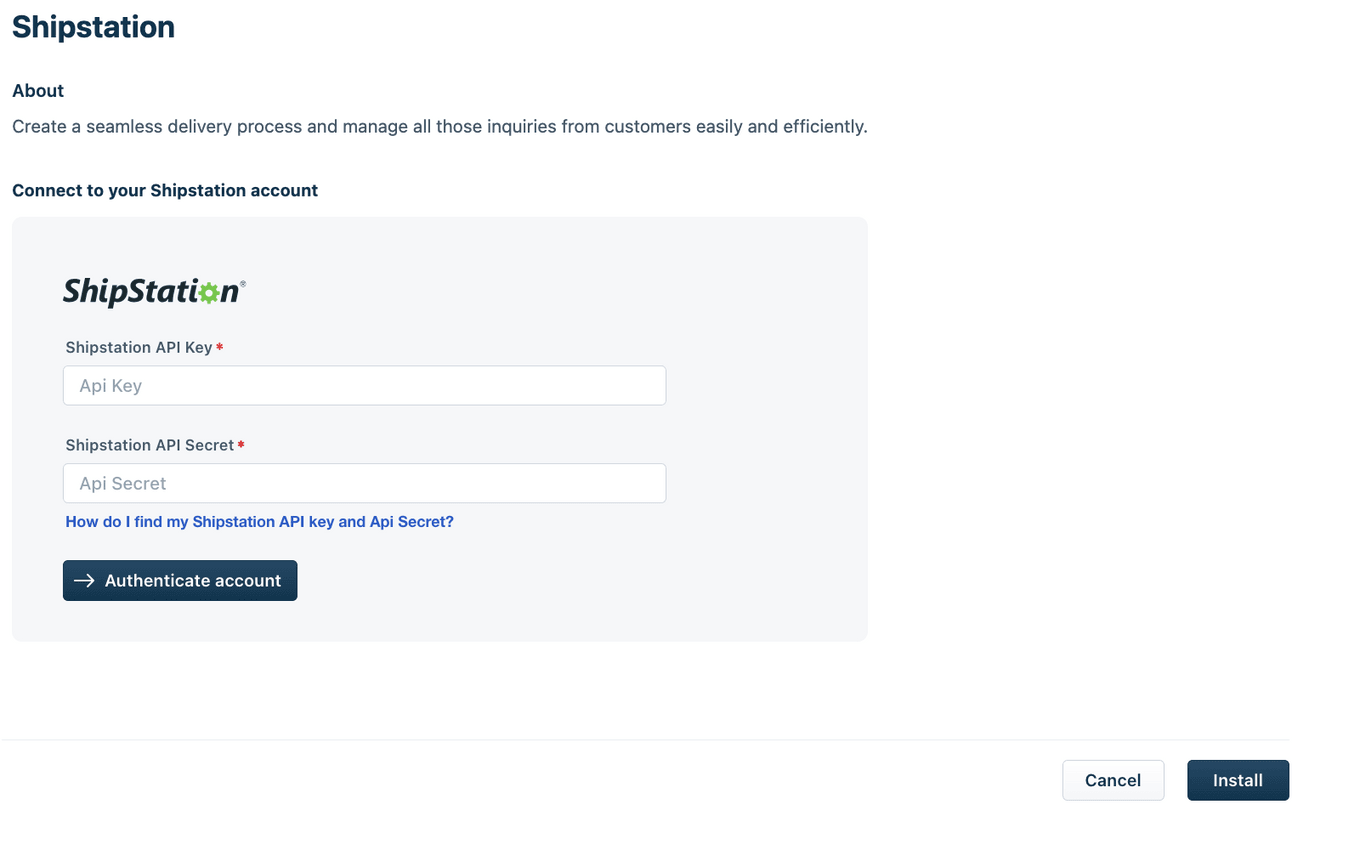Screen dimensions: 1360x850
Task: Click inside the Api Secret input field
Action: point(364,483)
